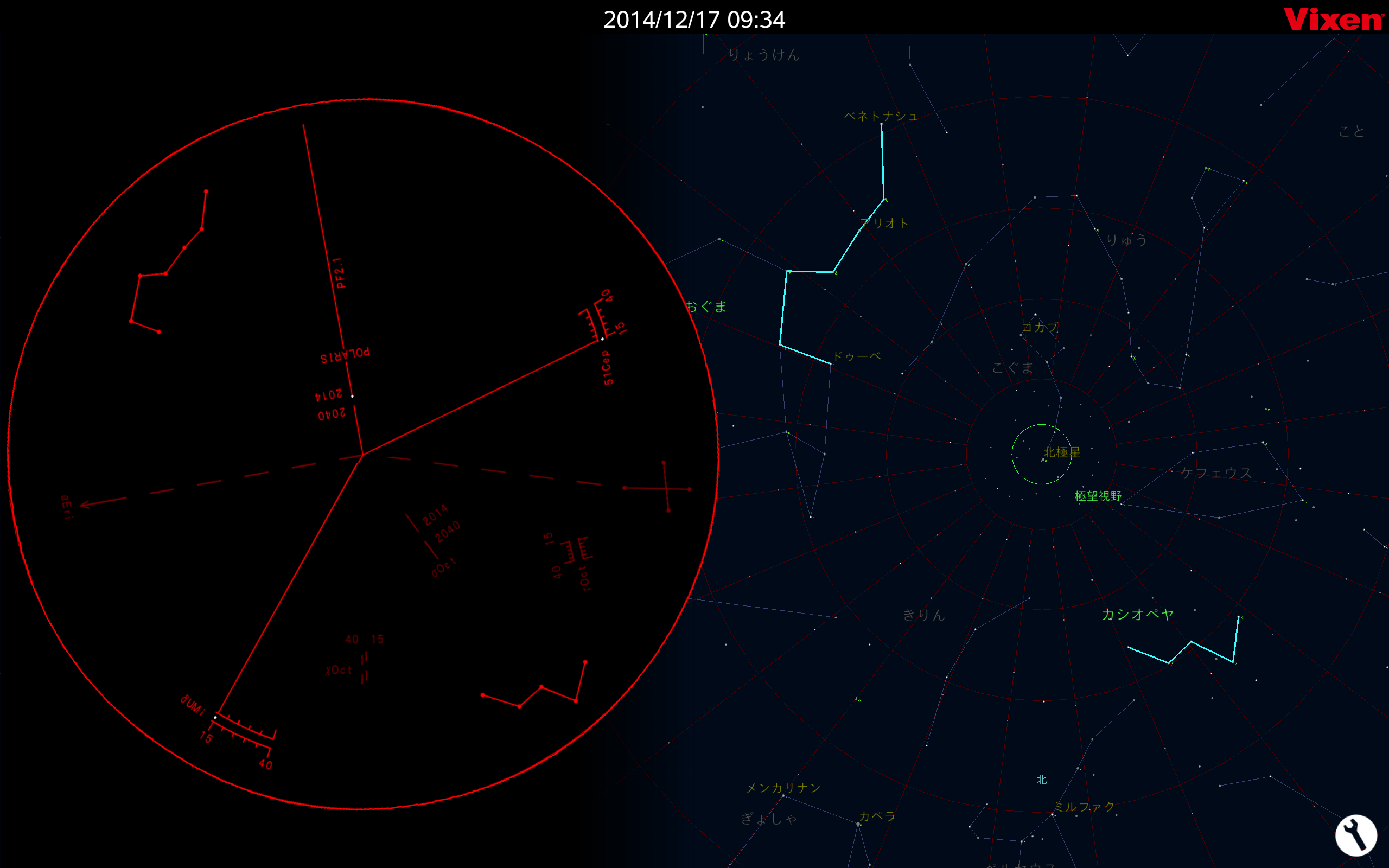Click the Big Dipper pattern in the reticle
The image size is (1389, 868).
pyautogui.click(x=169, y=262)
